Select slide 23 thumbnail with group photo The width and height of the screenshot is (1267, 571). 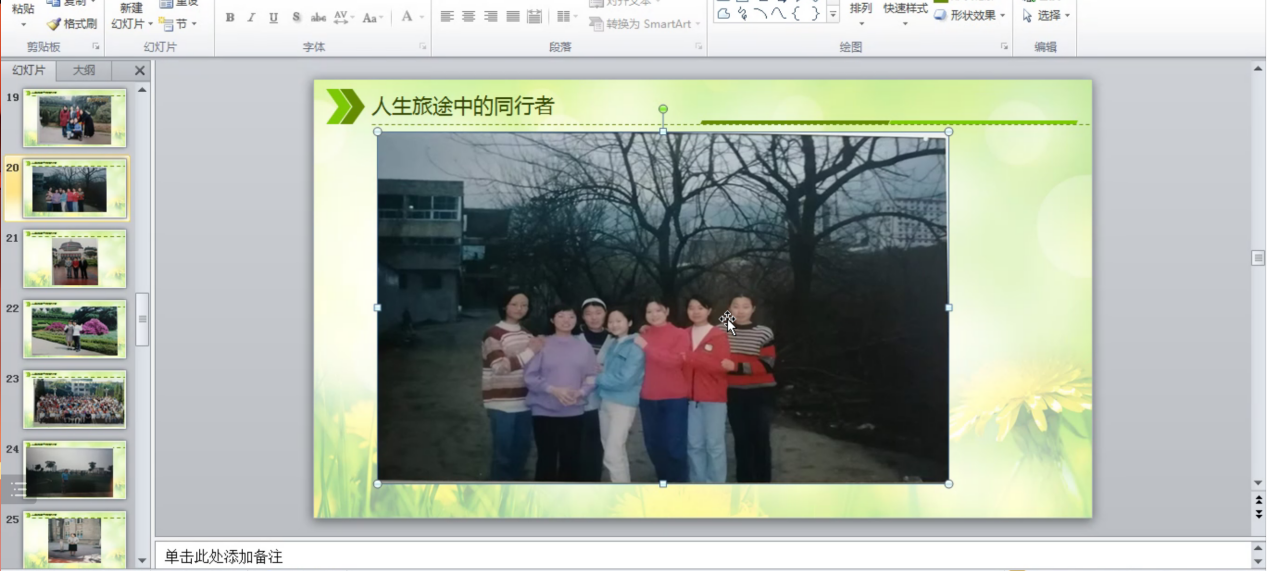(x=75, y=399)
